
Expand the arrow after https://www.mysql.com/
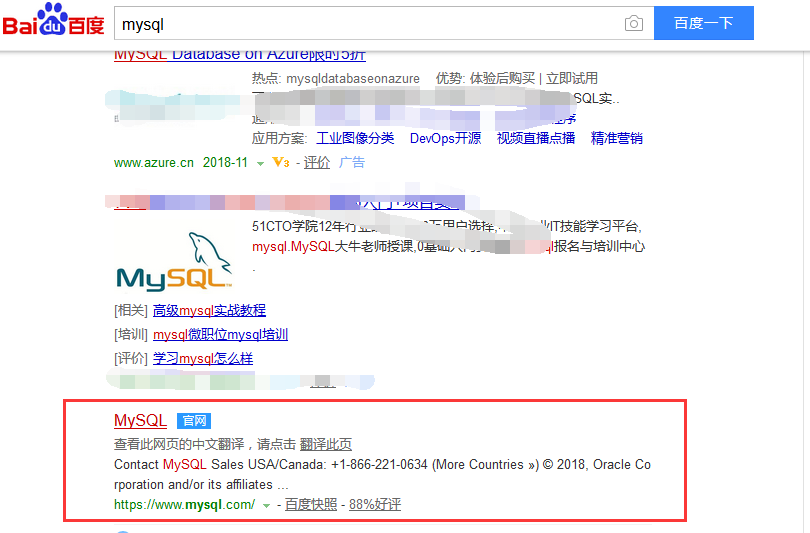click(267, 506)
